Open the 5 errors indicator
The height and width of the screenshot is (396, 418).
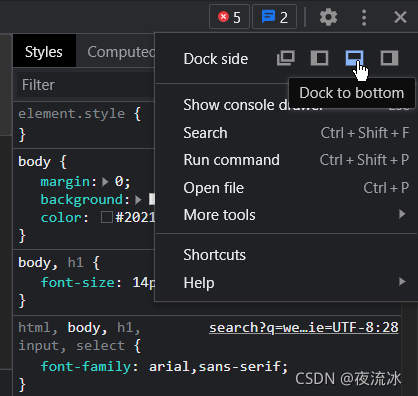[229, 17]
